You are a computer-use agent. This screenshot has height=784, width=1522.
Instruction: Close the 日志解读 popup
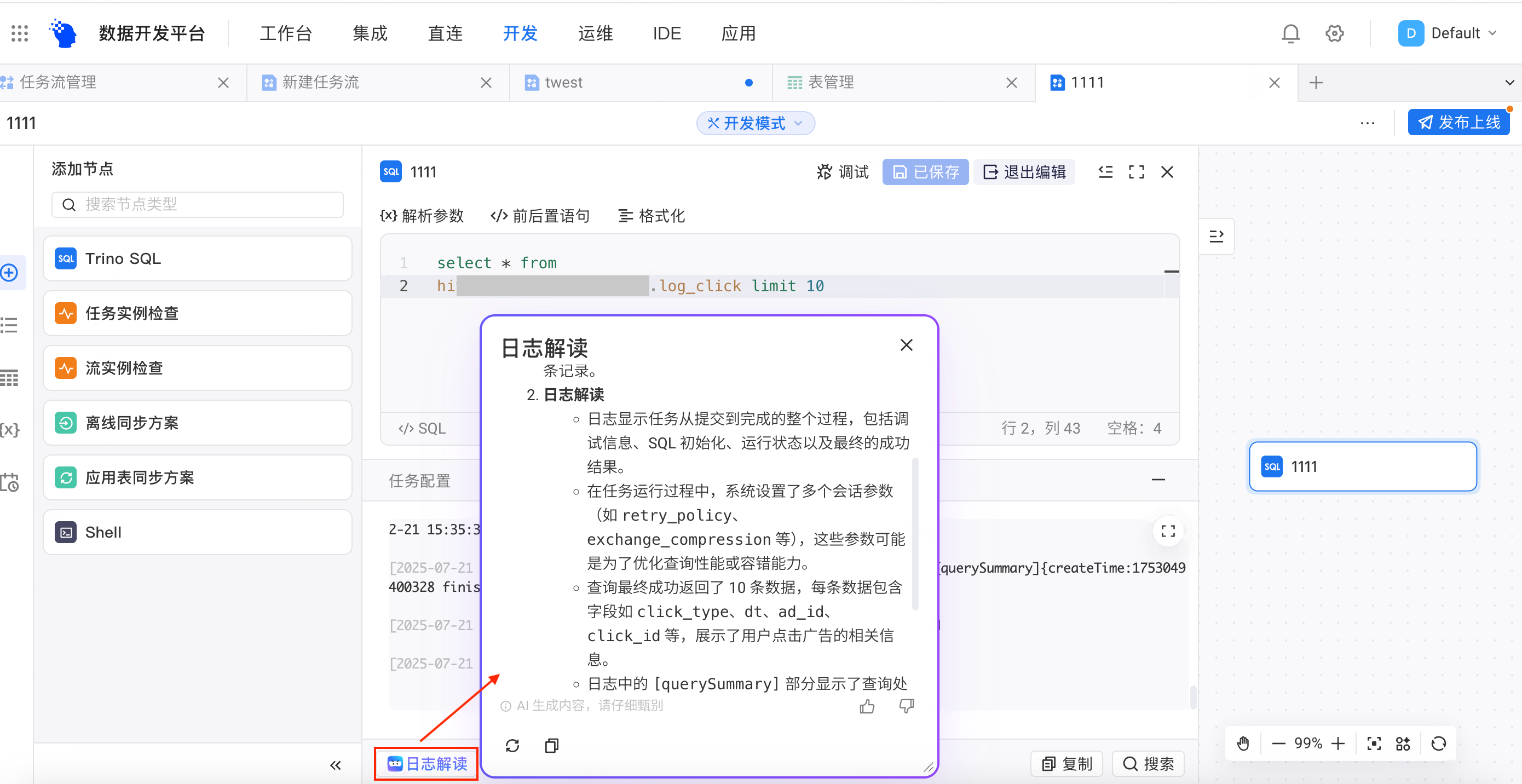[x=906, y=345]
